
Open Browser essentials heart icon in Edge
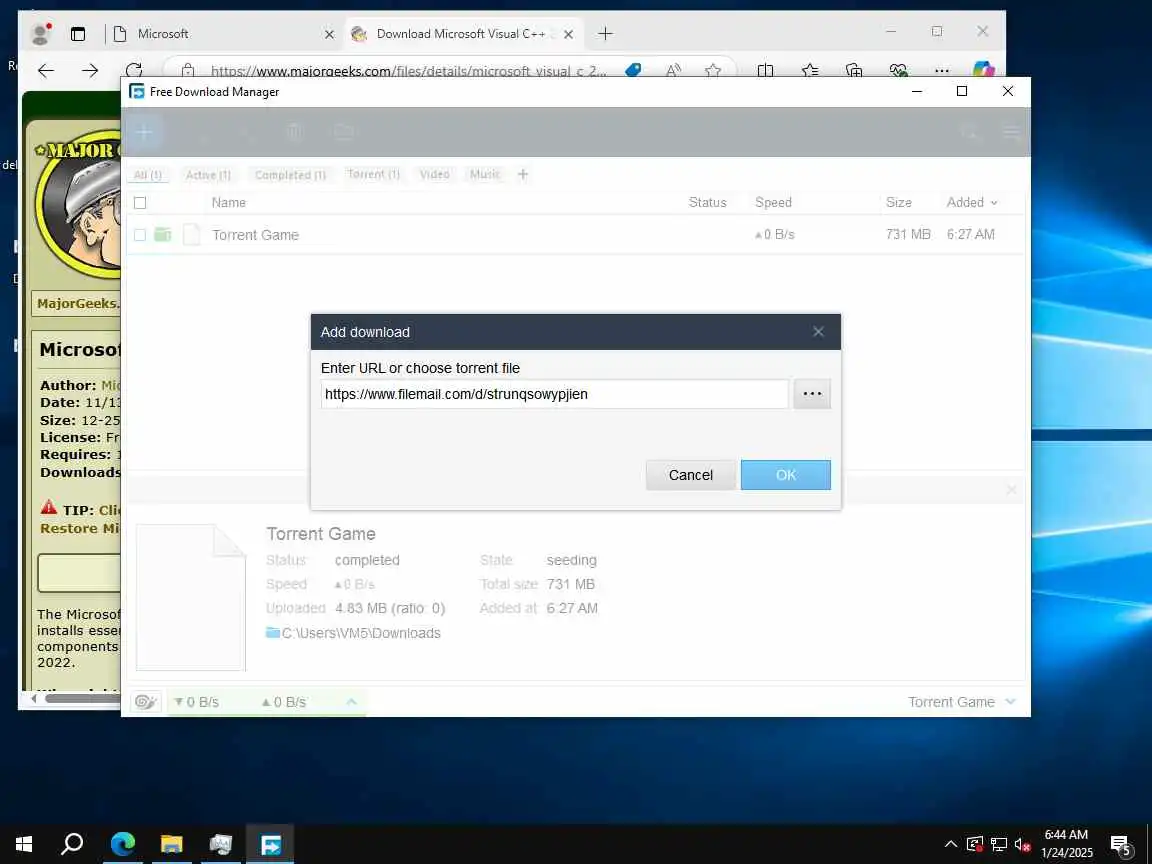(x=898, y=71)
